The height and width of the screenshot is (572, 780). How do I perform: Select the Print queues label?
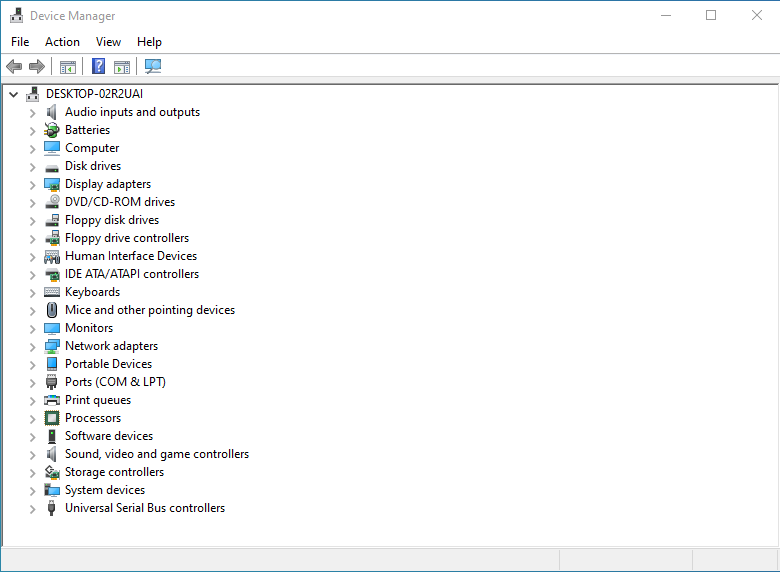click(x=98, y=400)
